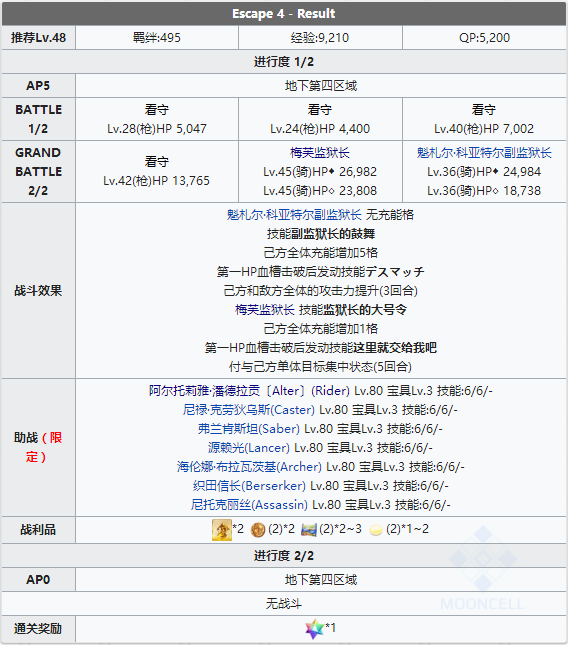Screen dimensions: 568x645
Task: Click Lv.45(骑)HP 26,982 value
Action: [x=320, y=172]
